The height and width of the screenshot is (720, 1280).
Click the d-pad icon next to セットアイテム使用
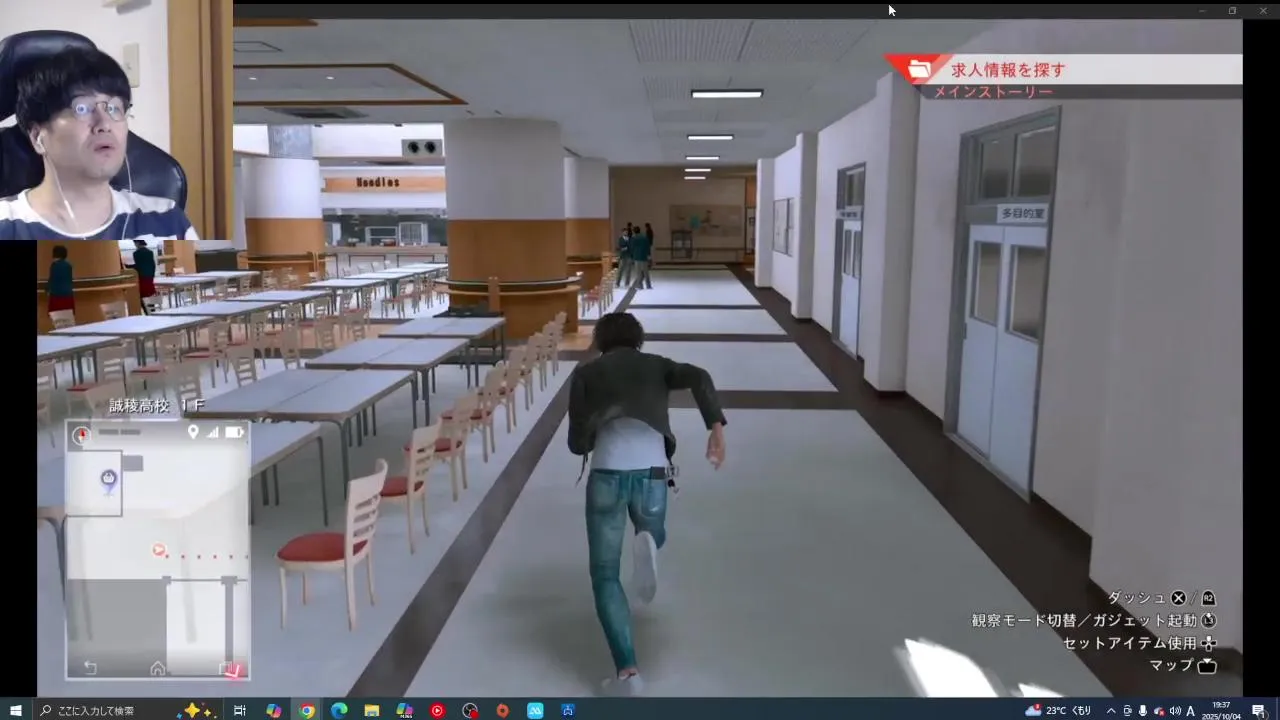click(x=1208, y=643)
